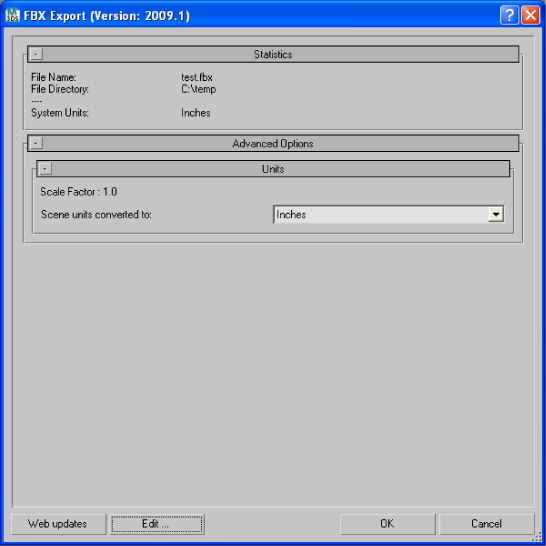This screenshot has height=546, width=546.
Task: Click the Units rollout header bar
Action: pyautogui.click(x=273, y=169)
